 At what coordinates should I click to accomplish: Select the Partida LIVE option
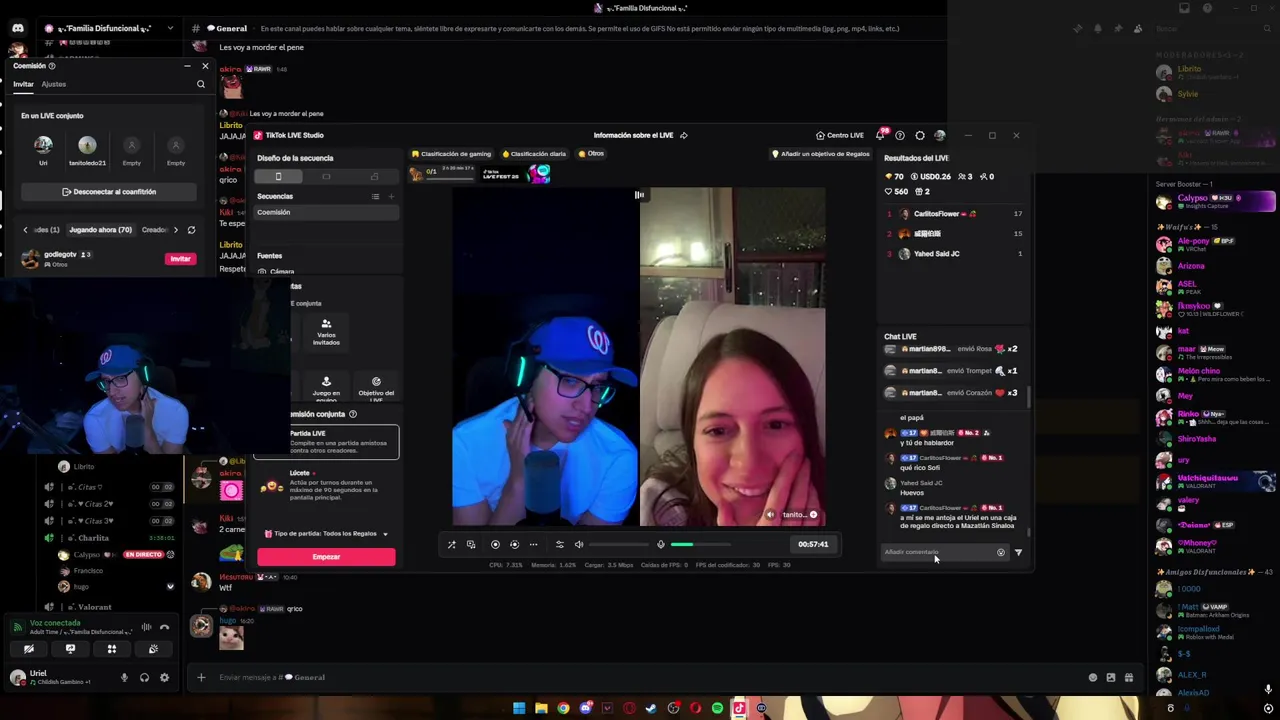tap(327, 442)
